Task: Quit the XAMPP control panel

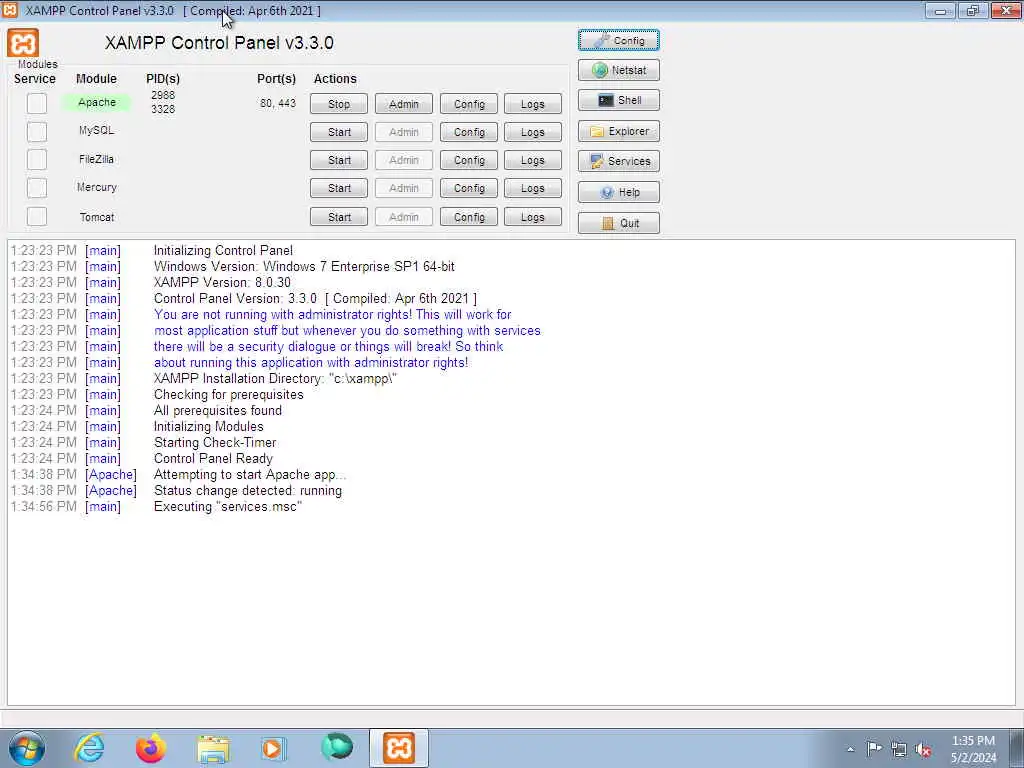Action: (618, 223)
